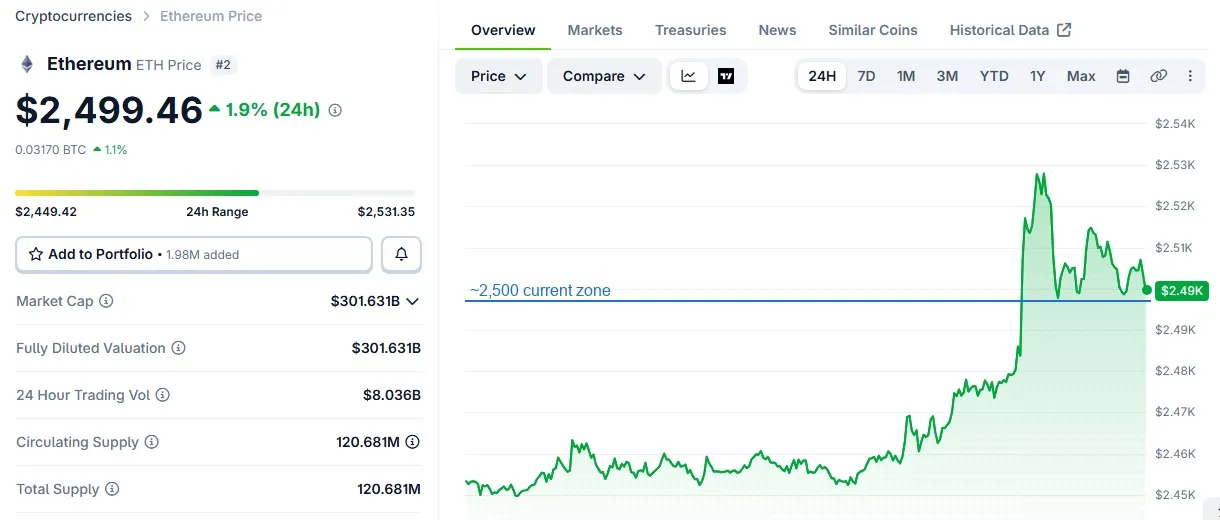The width and height of the screenshot is (1220, 520).
Task: Open the Overview tab
Action: point(503,30)
